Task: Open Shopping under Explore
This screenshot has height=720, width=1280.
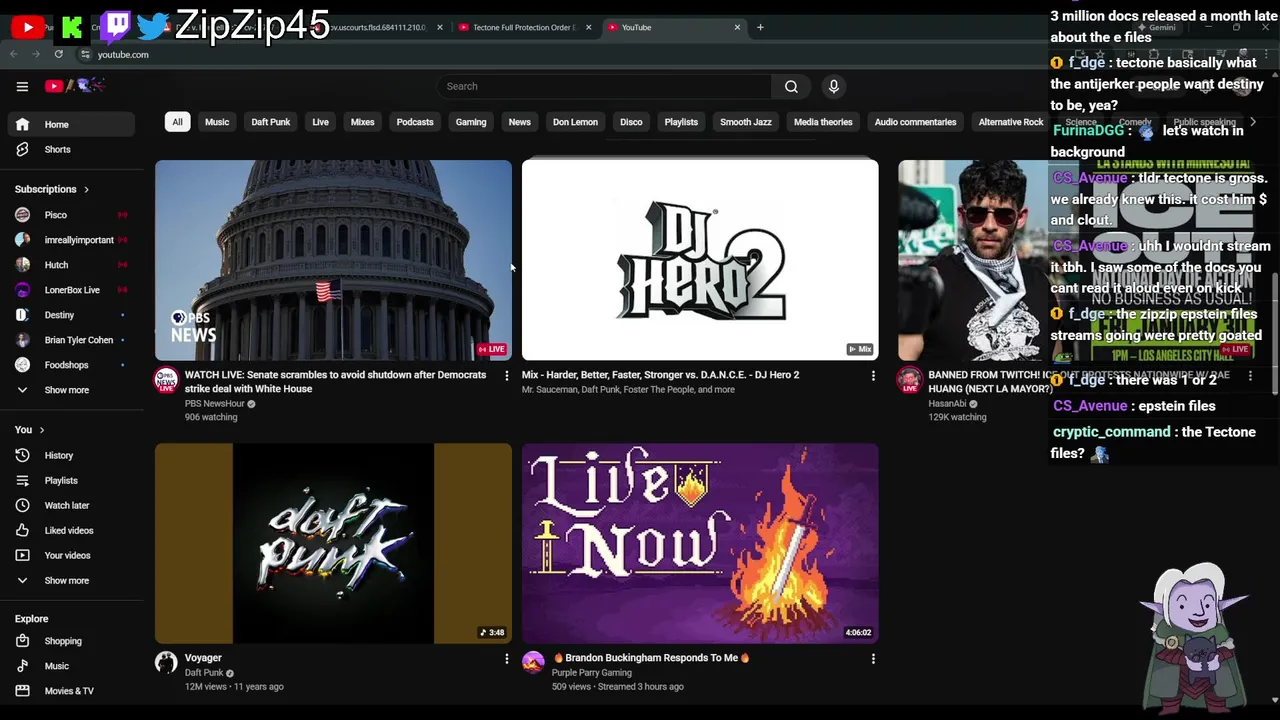Action: coord(70,641)
